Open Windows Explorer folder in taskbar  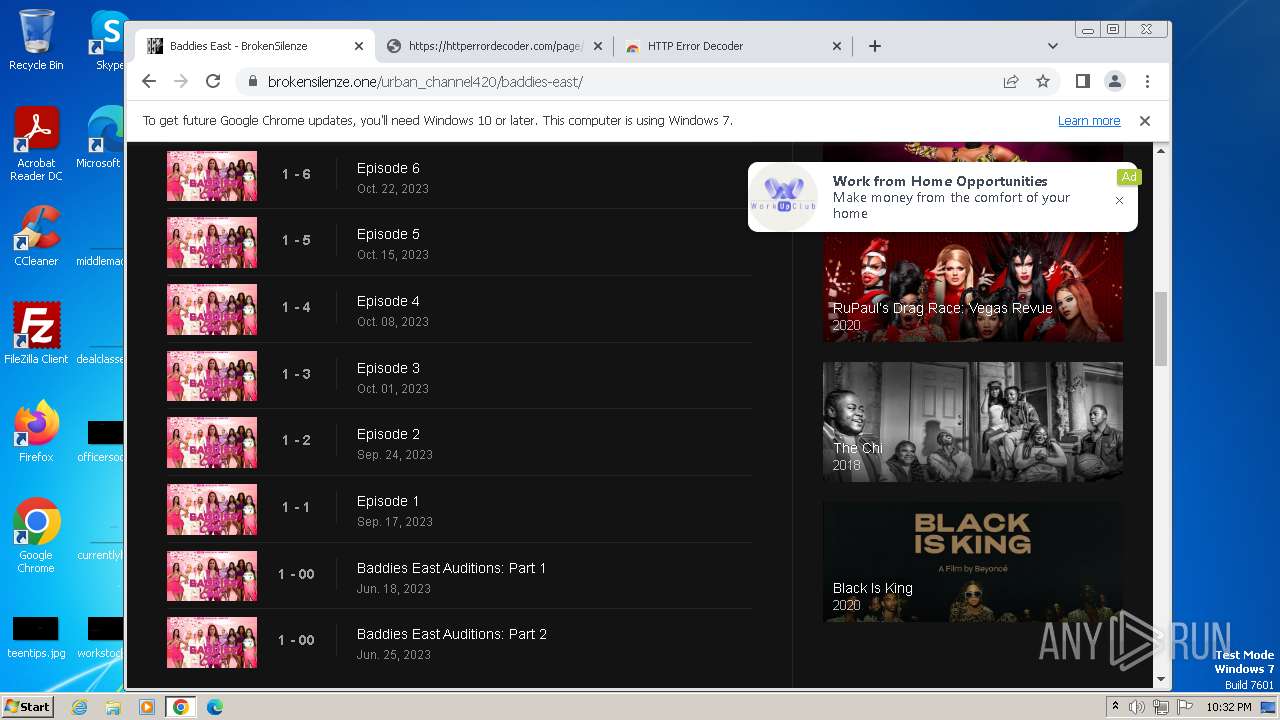[113, 707]
